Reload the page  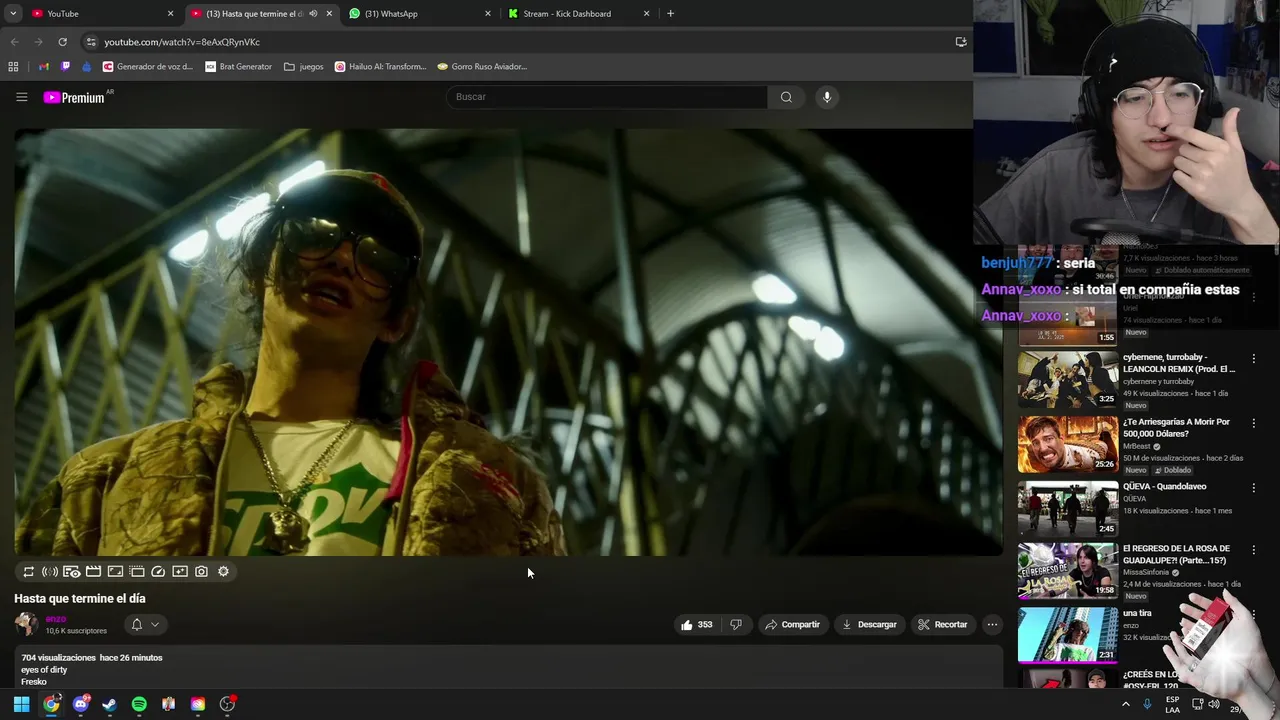[62, 42]
